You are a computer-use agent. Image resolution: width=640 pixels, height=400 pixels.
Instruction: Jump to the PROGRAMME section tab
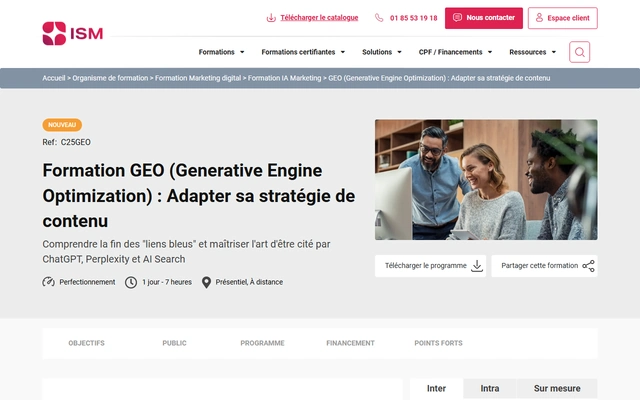[262, 343]
